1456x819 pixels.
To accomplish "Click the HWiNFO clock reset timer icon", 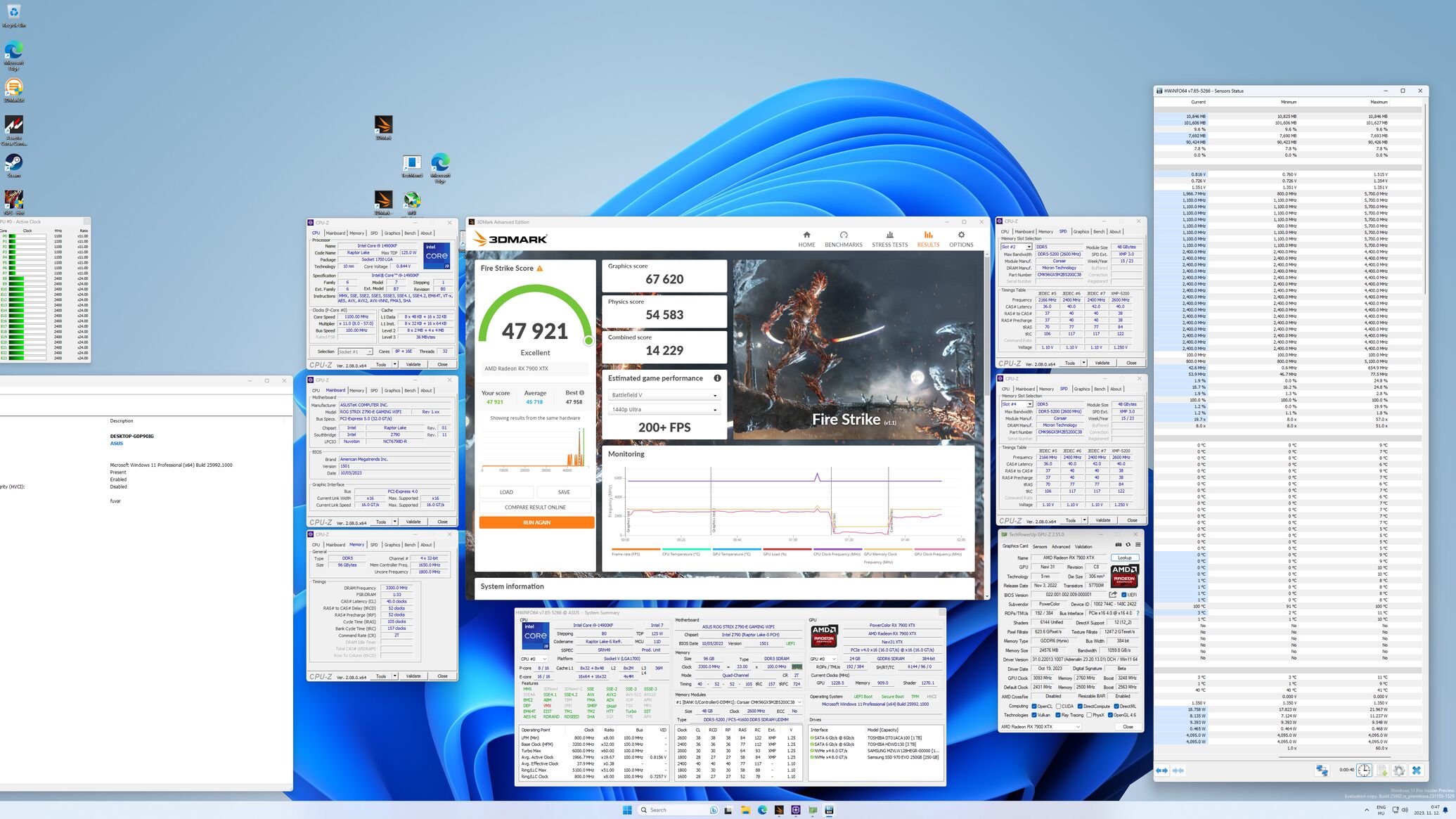I will [1364, 770].
